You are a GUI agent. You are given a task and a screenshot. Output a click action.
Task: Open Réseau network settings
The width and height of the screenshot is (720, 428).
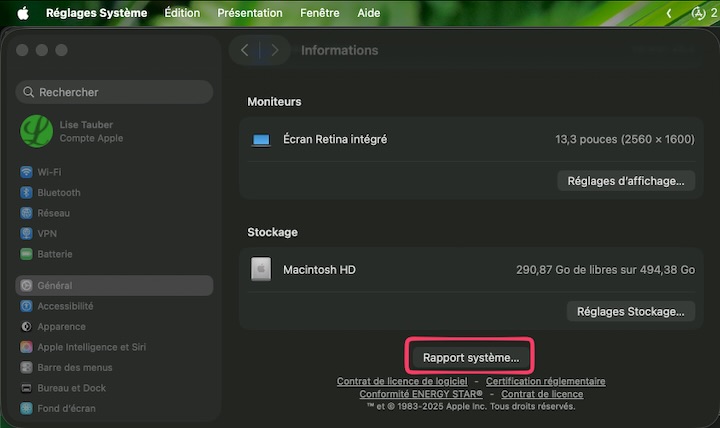[53, 213]
